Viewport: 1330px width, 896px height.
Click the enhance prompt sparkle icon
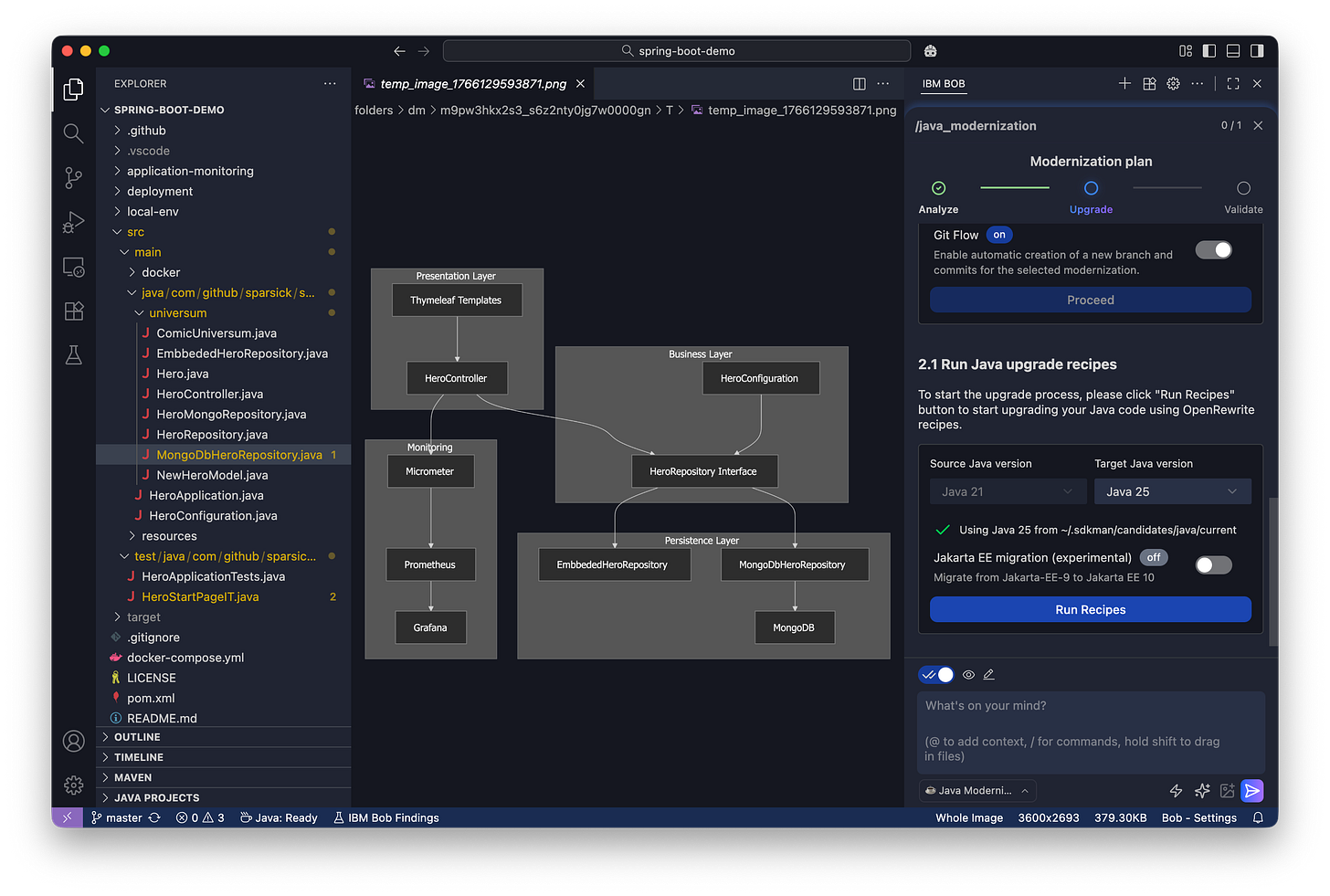pos(1202,791)
